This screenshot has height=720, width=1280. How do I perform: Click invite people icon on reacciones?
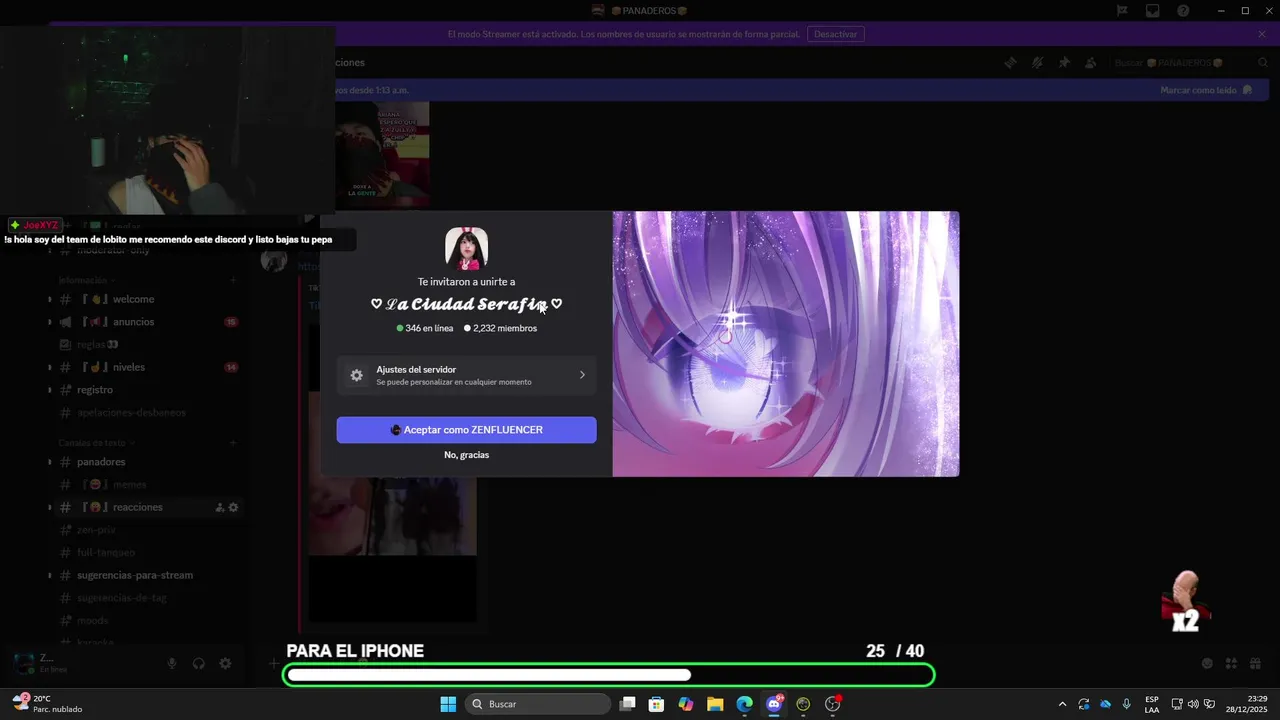point(219,507)
